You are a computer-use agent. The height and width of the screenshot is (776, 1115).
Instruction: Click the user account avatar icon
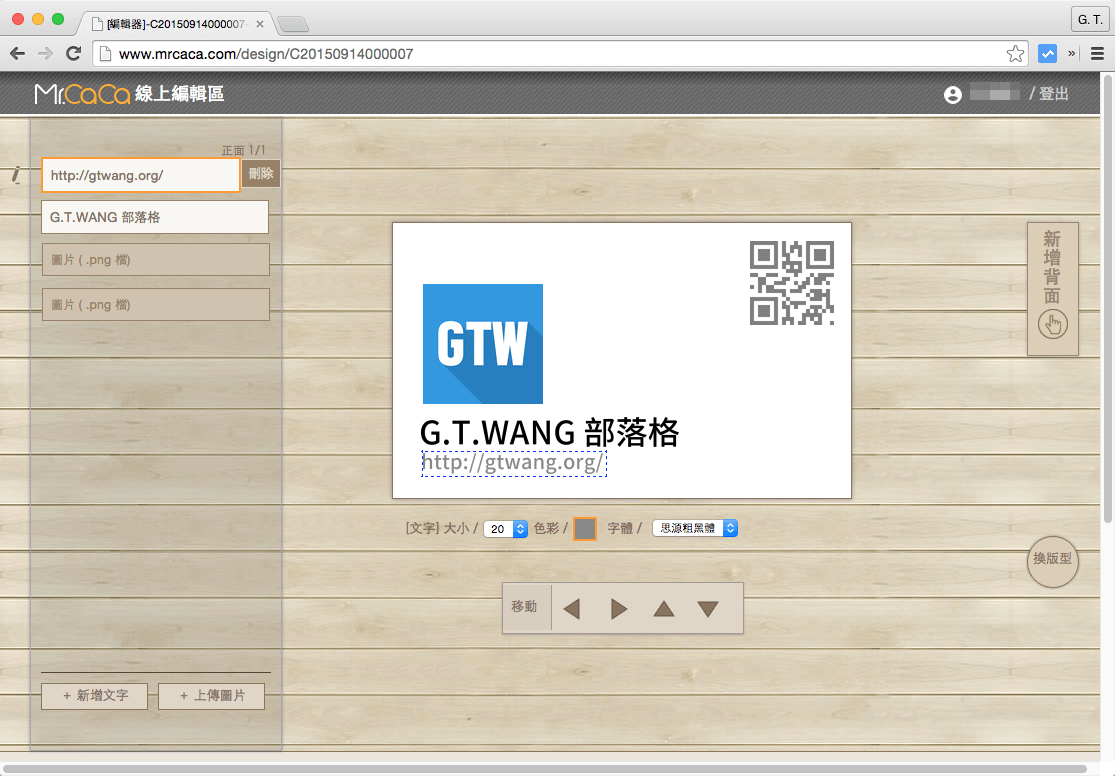tap(953, 94)
